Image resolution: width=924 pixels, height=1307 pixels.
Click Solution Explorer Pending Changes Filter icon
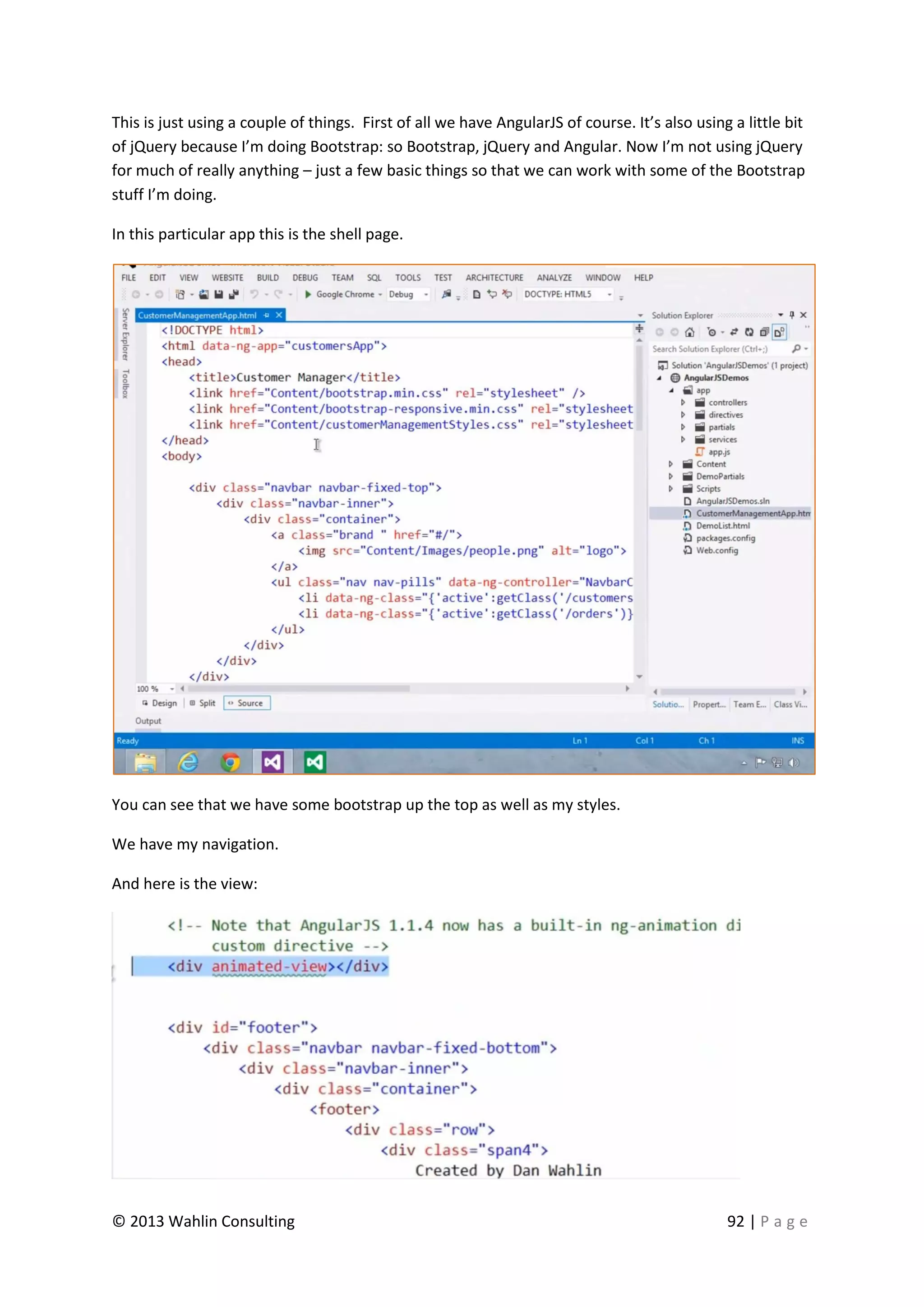pos(711,332)
